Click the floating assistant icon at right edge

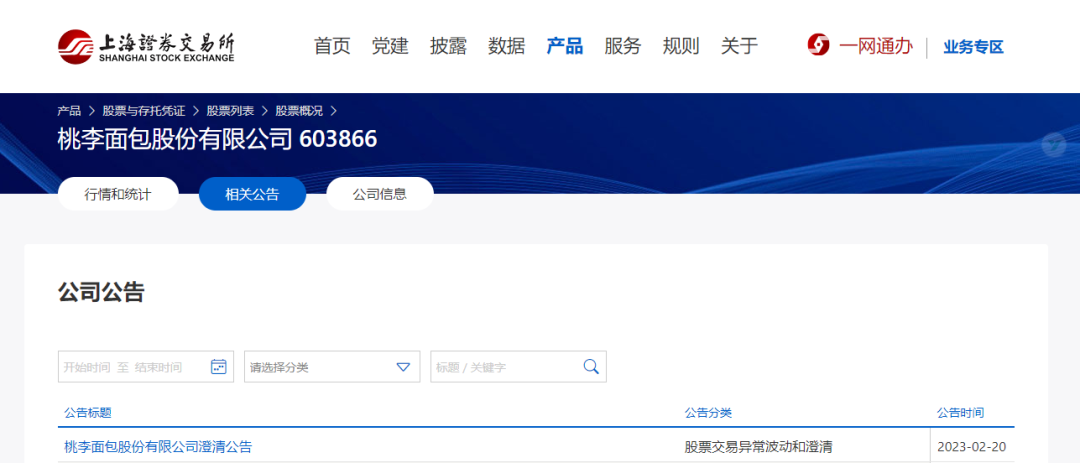point(1054,145)
